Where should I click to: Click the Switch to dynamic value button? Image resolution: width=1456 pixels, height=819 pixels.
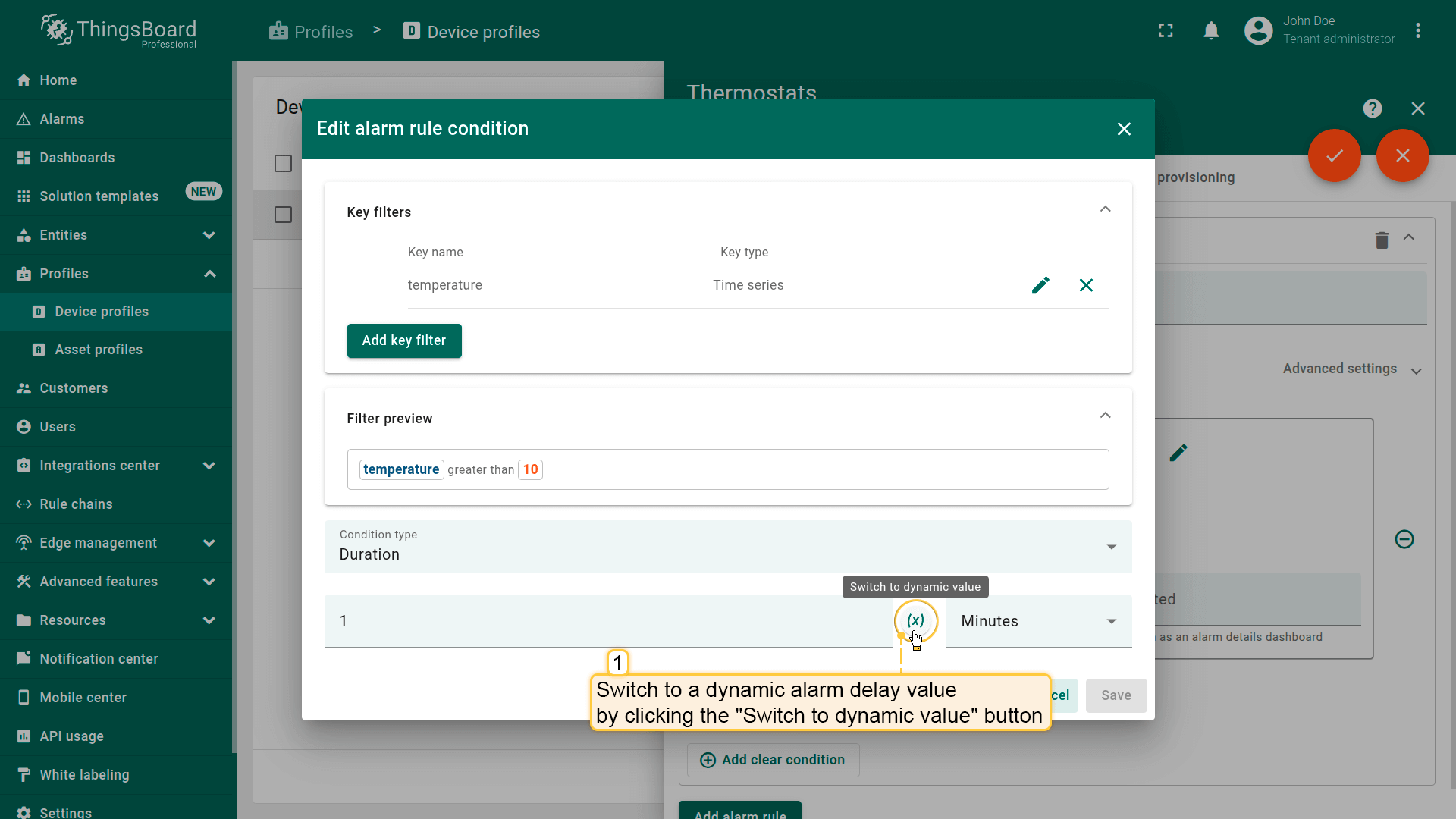915,621
